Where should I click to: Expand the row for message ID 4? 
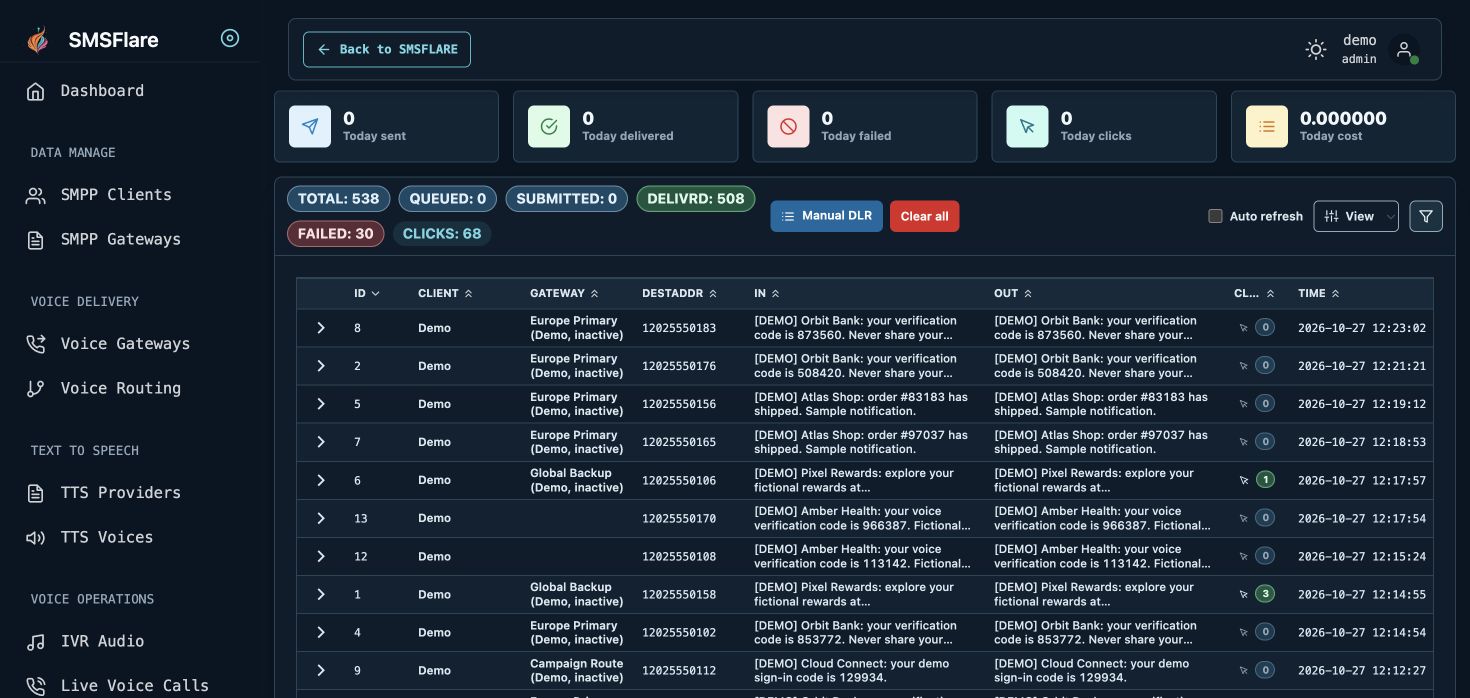(321, 632)
